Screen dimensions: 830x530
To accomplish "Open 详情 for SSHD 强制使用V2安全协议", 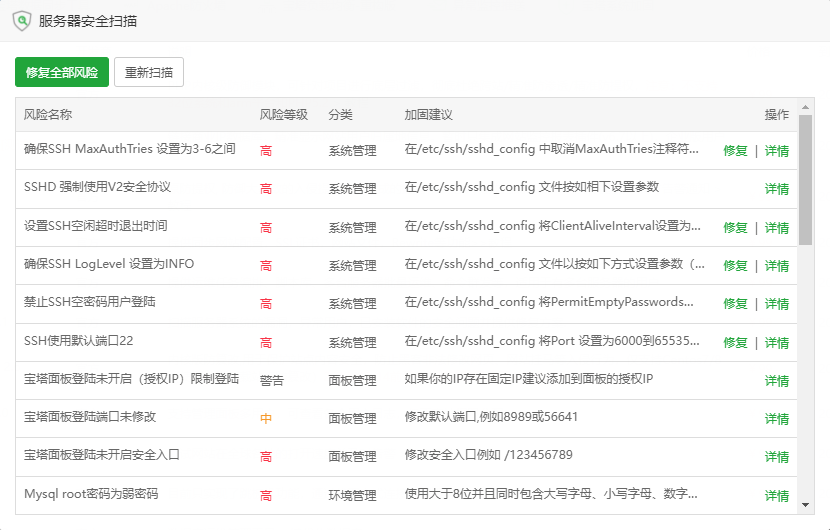I will pyautogui.click(x=777, y=189).
